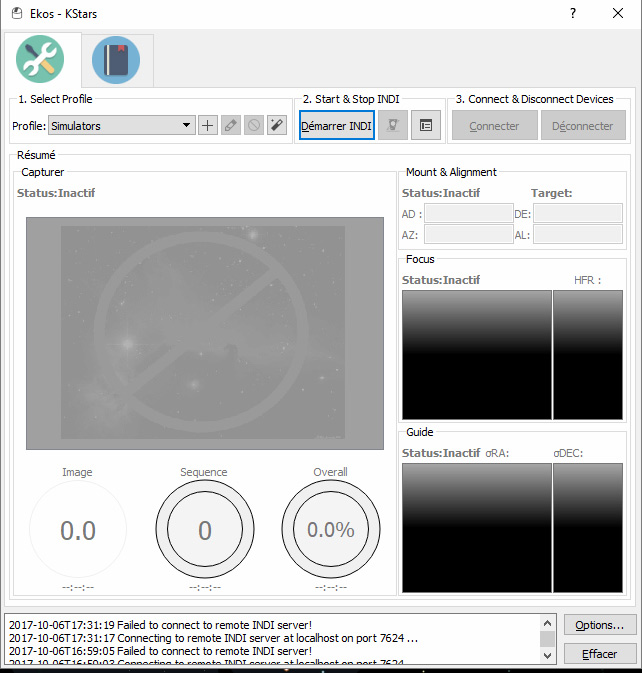Click the Focus HFR plot area

[x=477, y=355]
